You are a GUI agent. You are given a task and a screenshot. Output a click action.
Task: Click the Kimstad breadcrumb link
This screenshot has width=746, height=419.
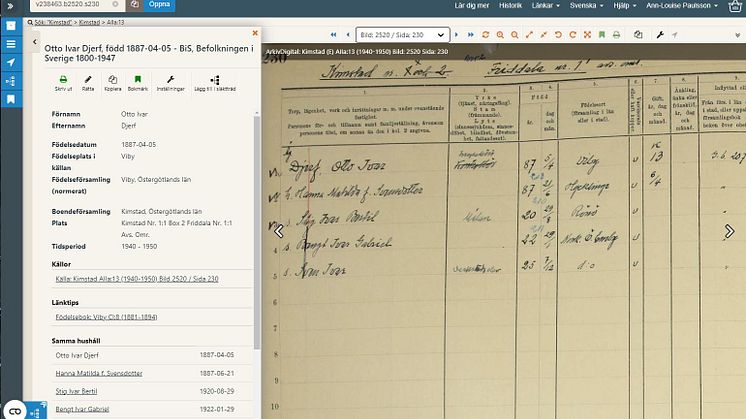(x=89, y=22)
